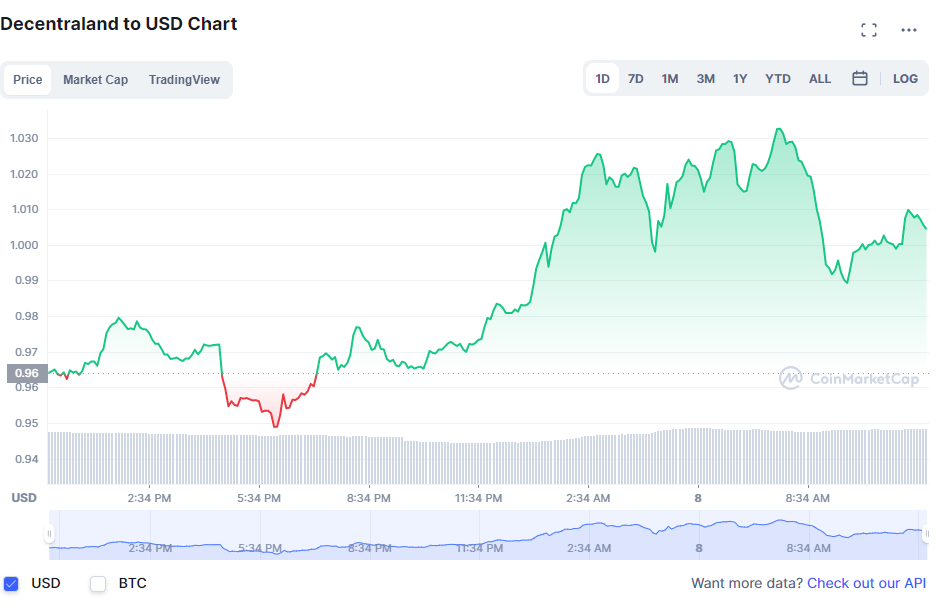Select the 1Y time range
The height and width of the screenshot is (611, 936).
(740, 79)
